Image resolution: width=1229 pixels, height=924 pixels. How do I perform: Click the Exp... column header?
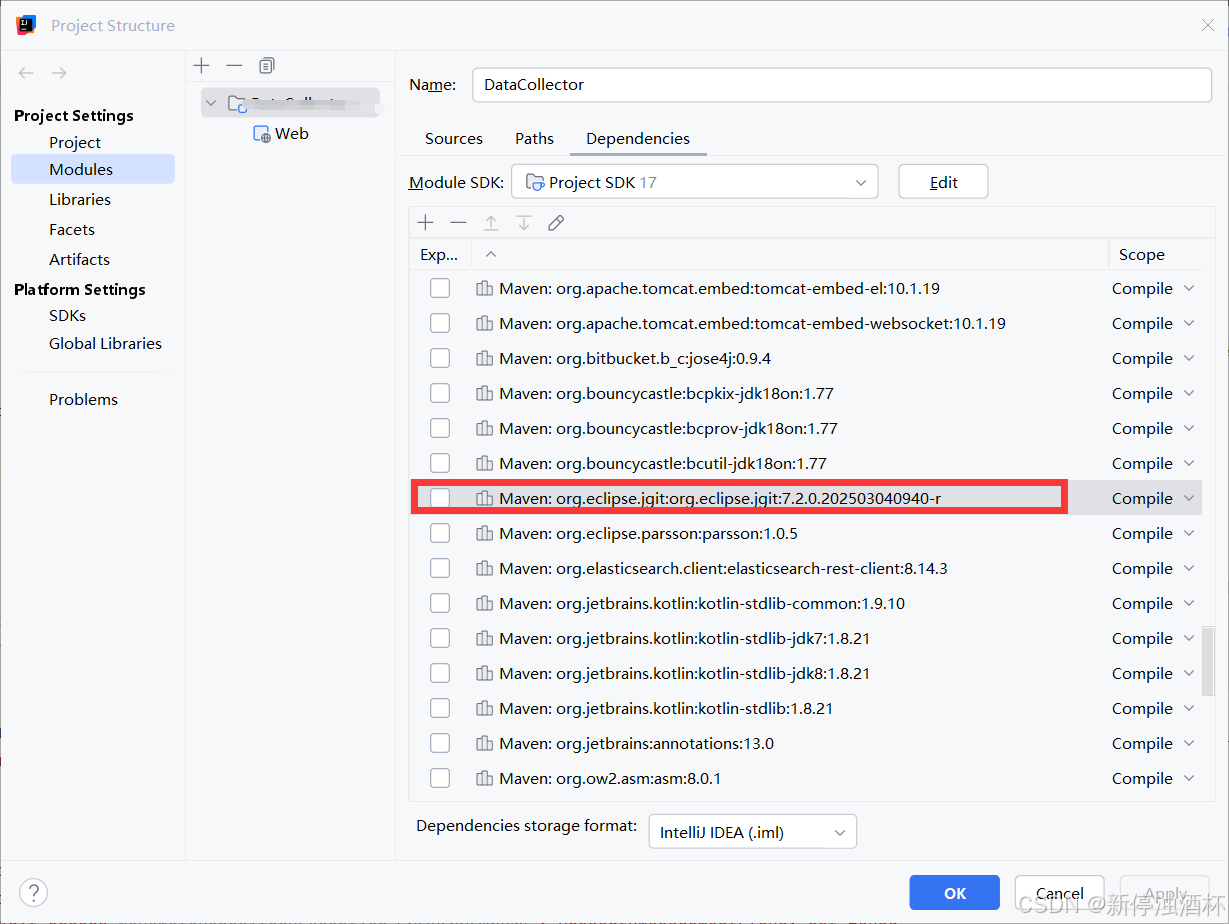click(439, 254)
